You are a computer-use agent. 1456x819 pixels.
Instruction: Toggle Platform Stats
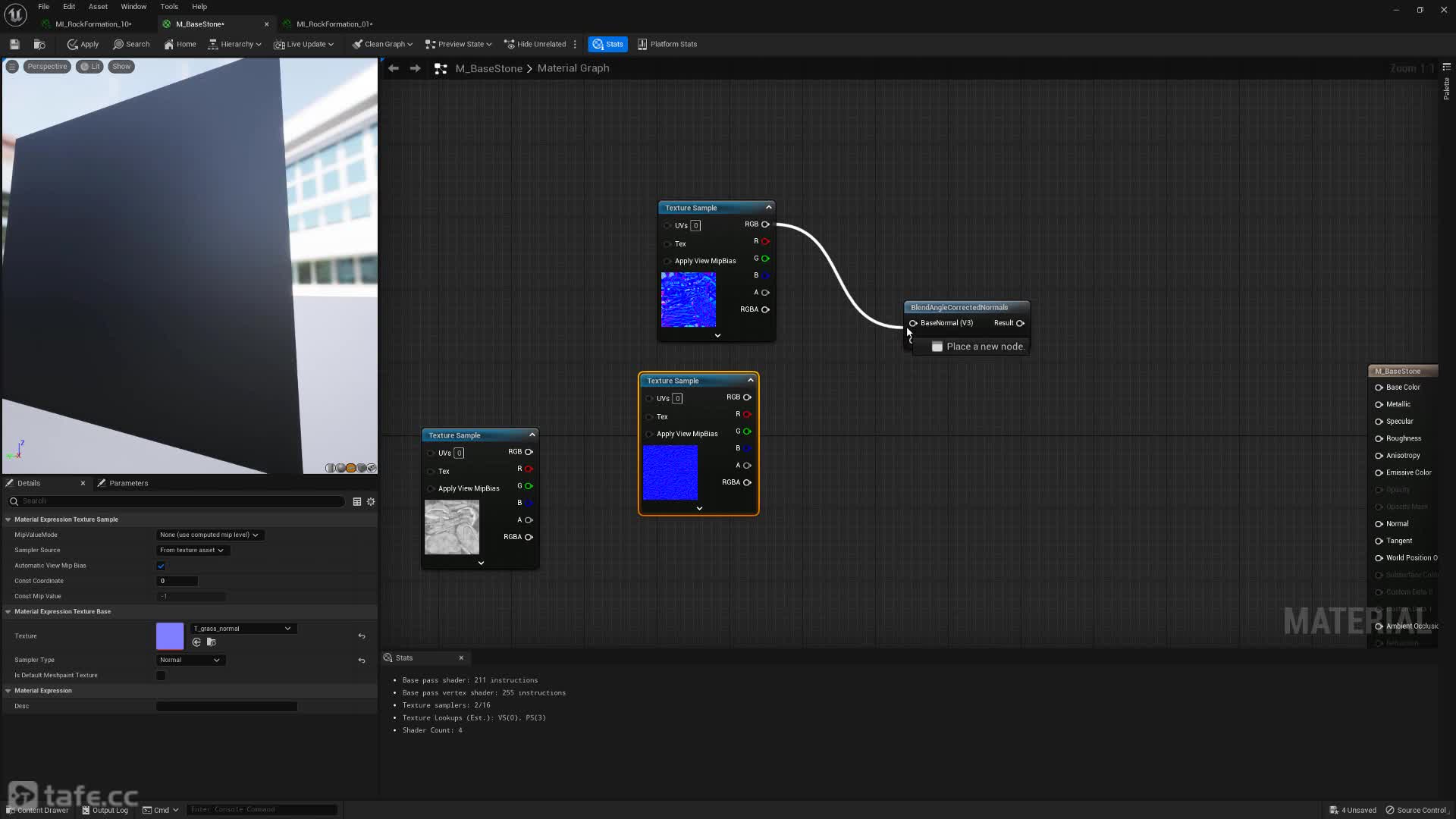[x=667, y=44]
